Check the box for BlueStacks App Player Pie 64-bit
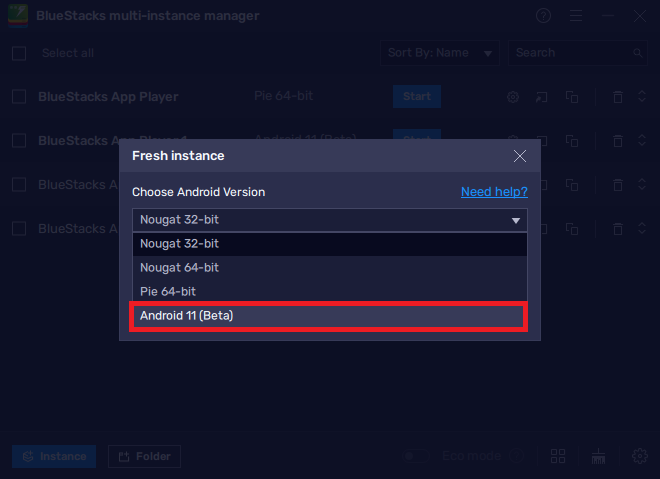This screenshot has width=660, height=479. pyautogui.click(x=19, y=96)
